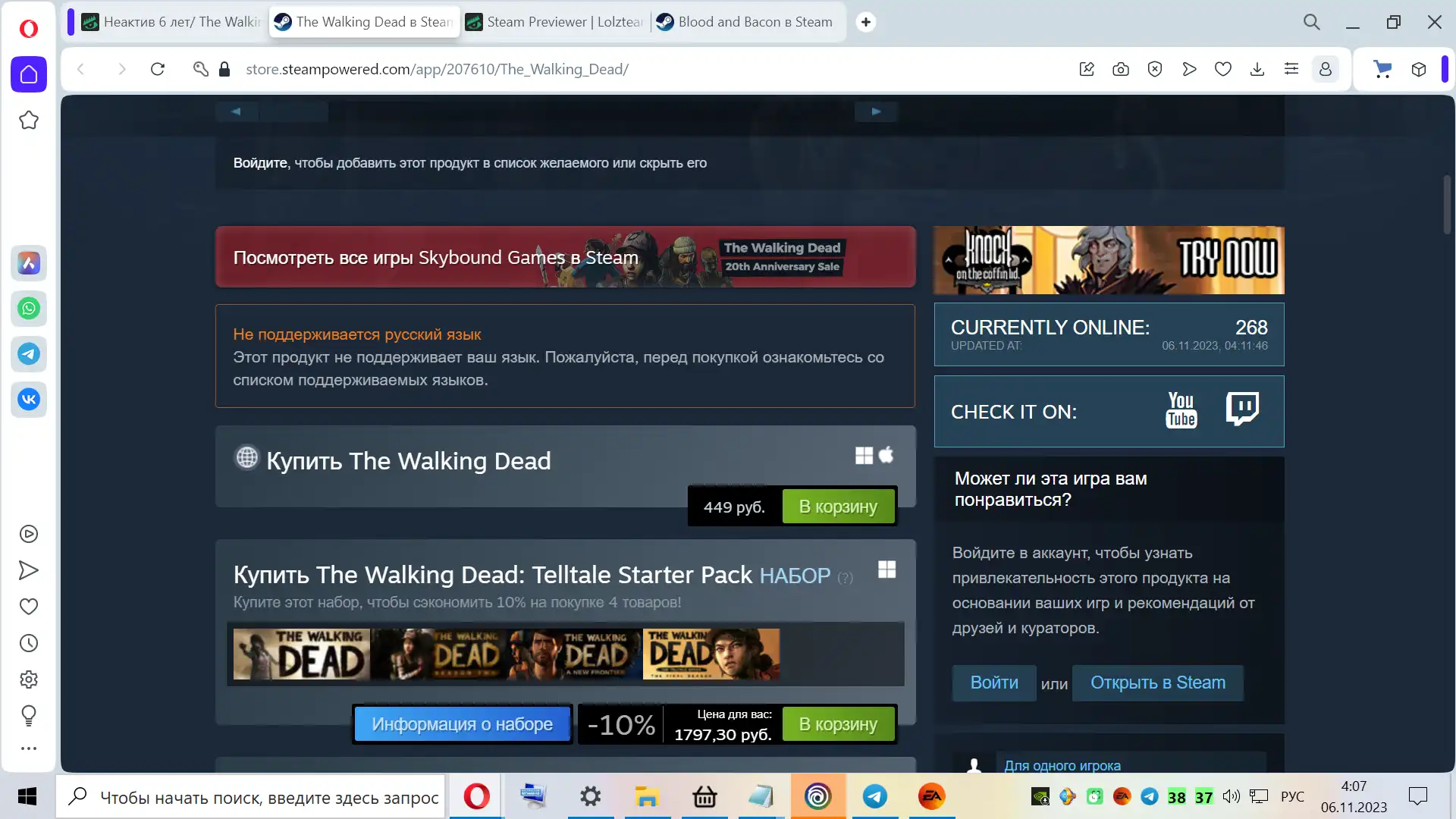Screen dimensions: 1456x819
Task: Add The Walking Dead for 449 руб. to cart
Action: pos(838,507)
